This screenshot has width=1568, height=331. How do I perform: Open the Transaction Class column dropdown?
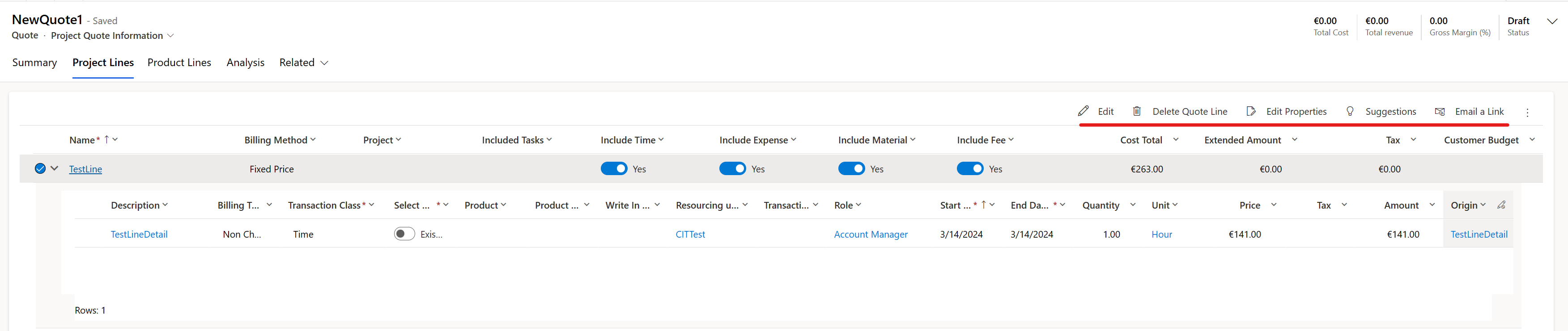[x=371, y=205]
